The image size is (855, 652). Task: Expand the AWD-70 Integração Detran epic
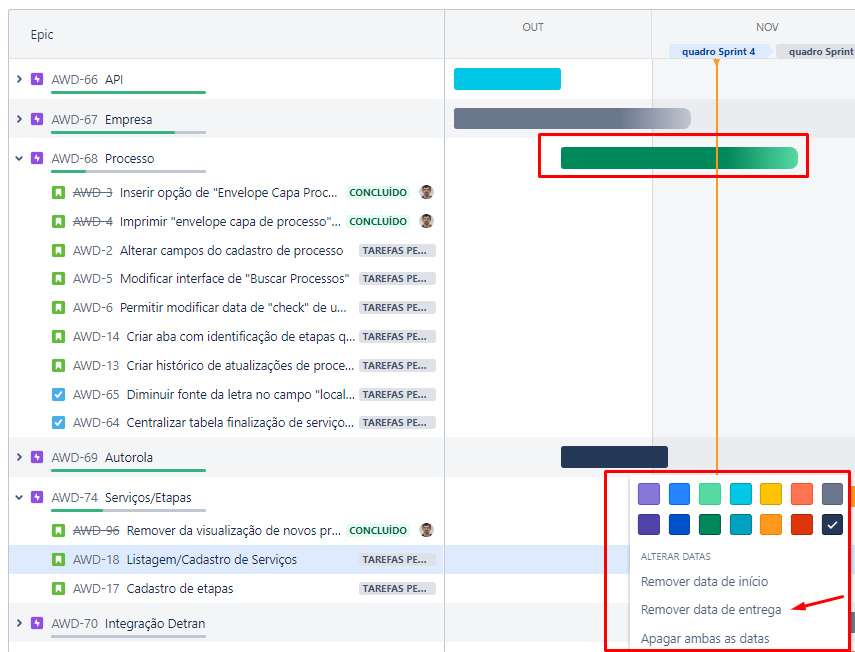(x=19, y=623)
